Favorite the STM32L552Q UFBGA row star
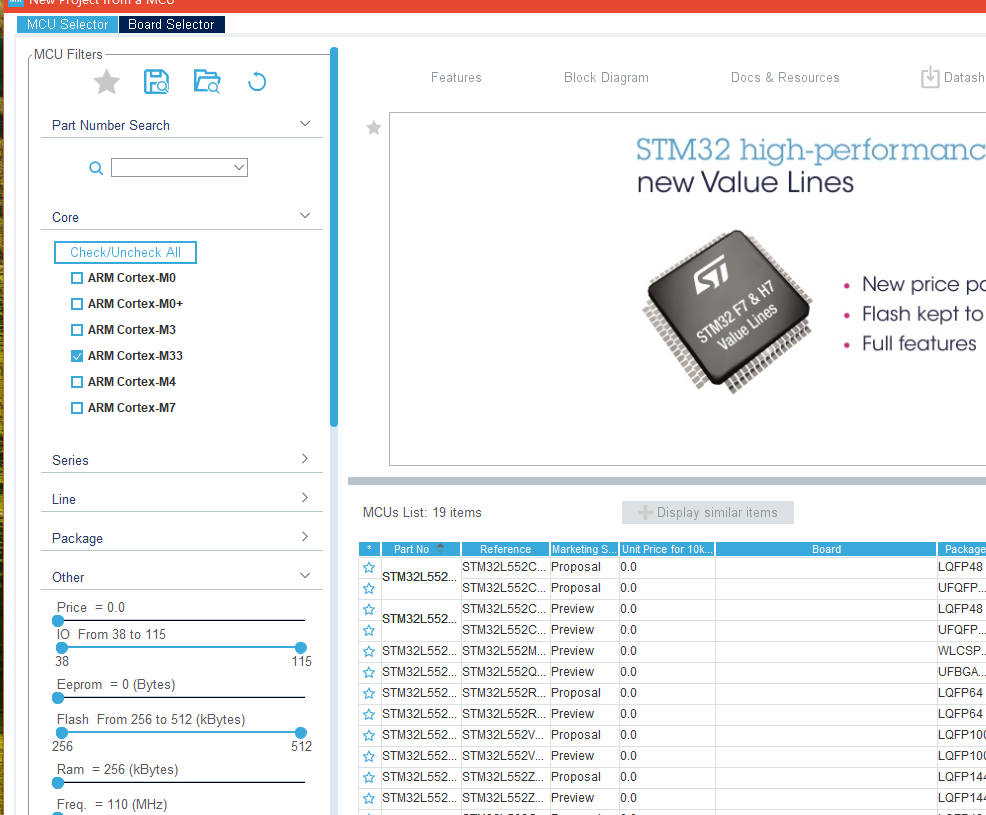The width and height of the screenshot is (986, 815). coord(368,672)
